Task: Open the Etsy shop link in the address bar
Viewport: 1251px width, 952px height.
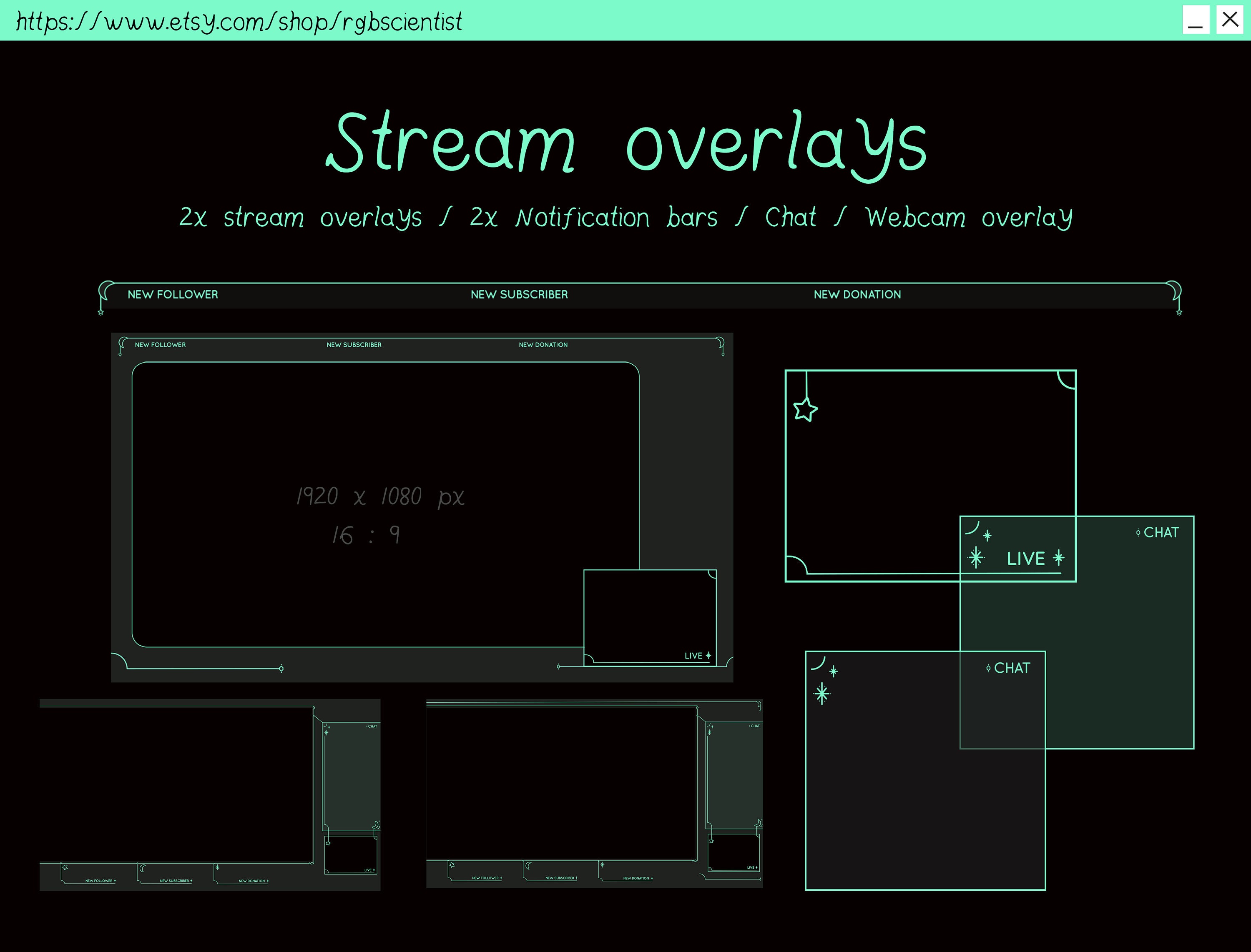Action: [x=238, y=23]
